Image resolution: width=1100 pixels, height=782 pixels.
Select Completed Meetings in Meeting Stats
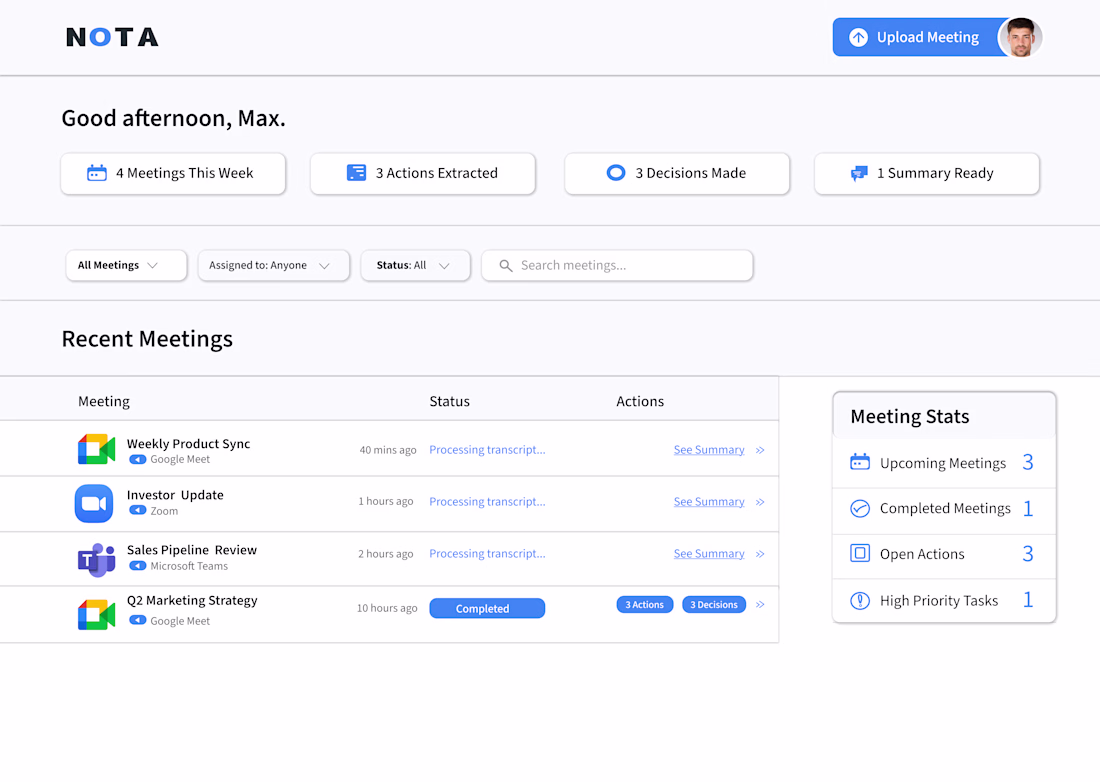tap(944, 511)
